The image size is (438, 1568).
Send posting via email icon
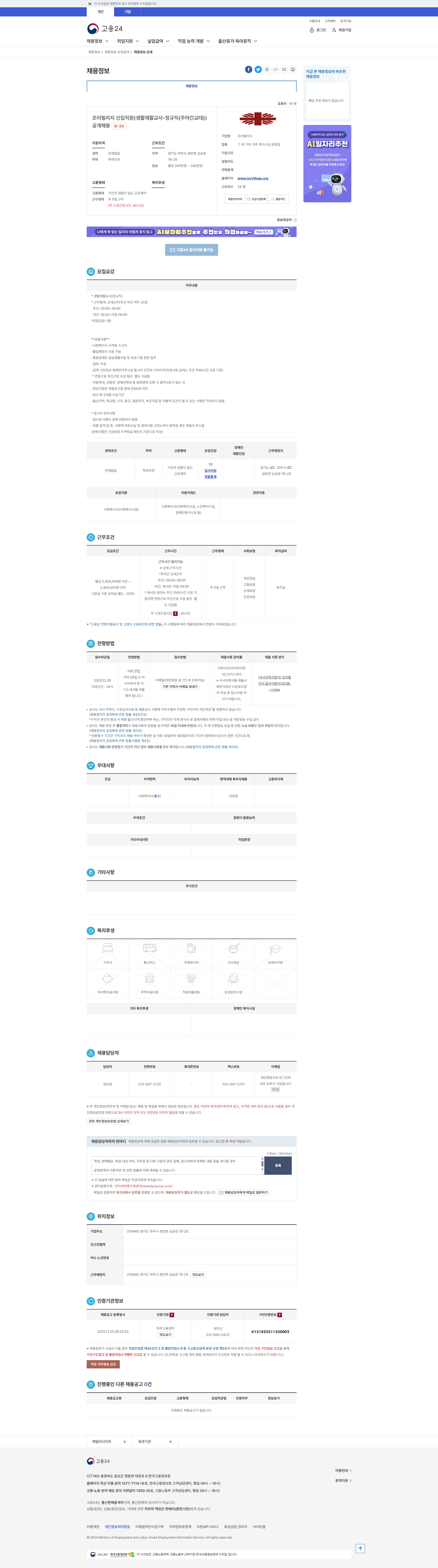284,69
